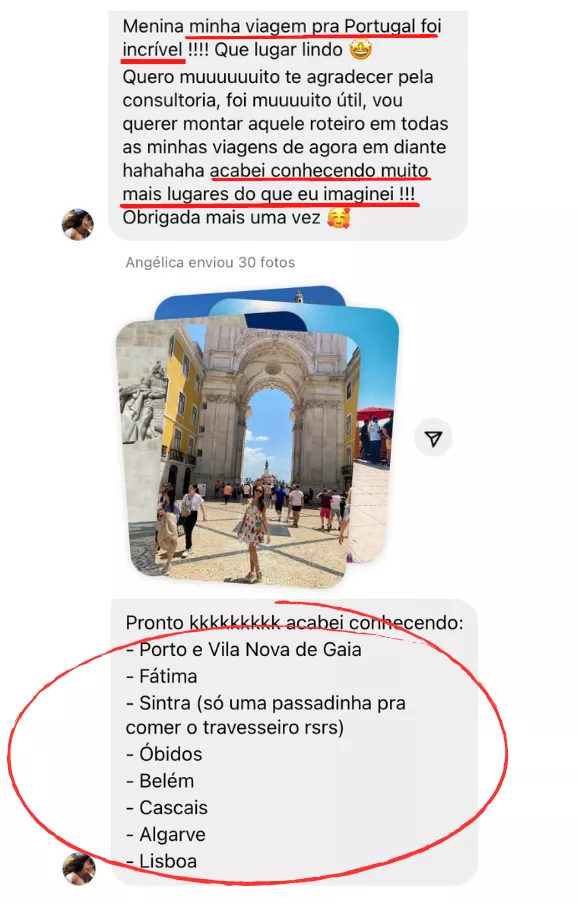Click the 'Fátima' list entry
This screenshot has height=904, width=578.
tap(162, 676)
